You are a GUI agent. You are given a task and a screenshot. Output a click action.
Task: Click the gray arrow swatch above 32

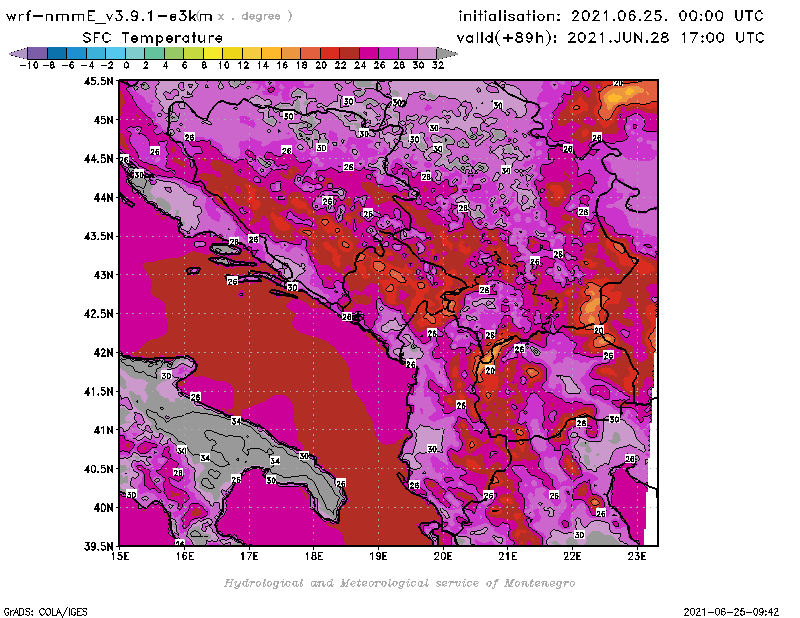[447, 54]
